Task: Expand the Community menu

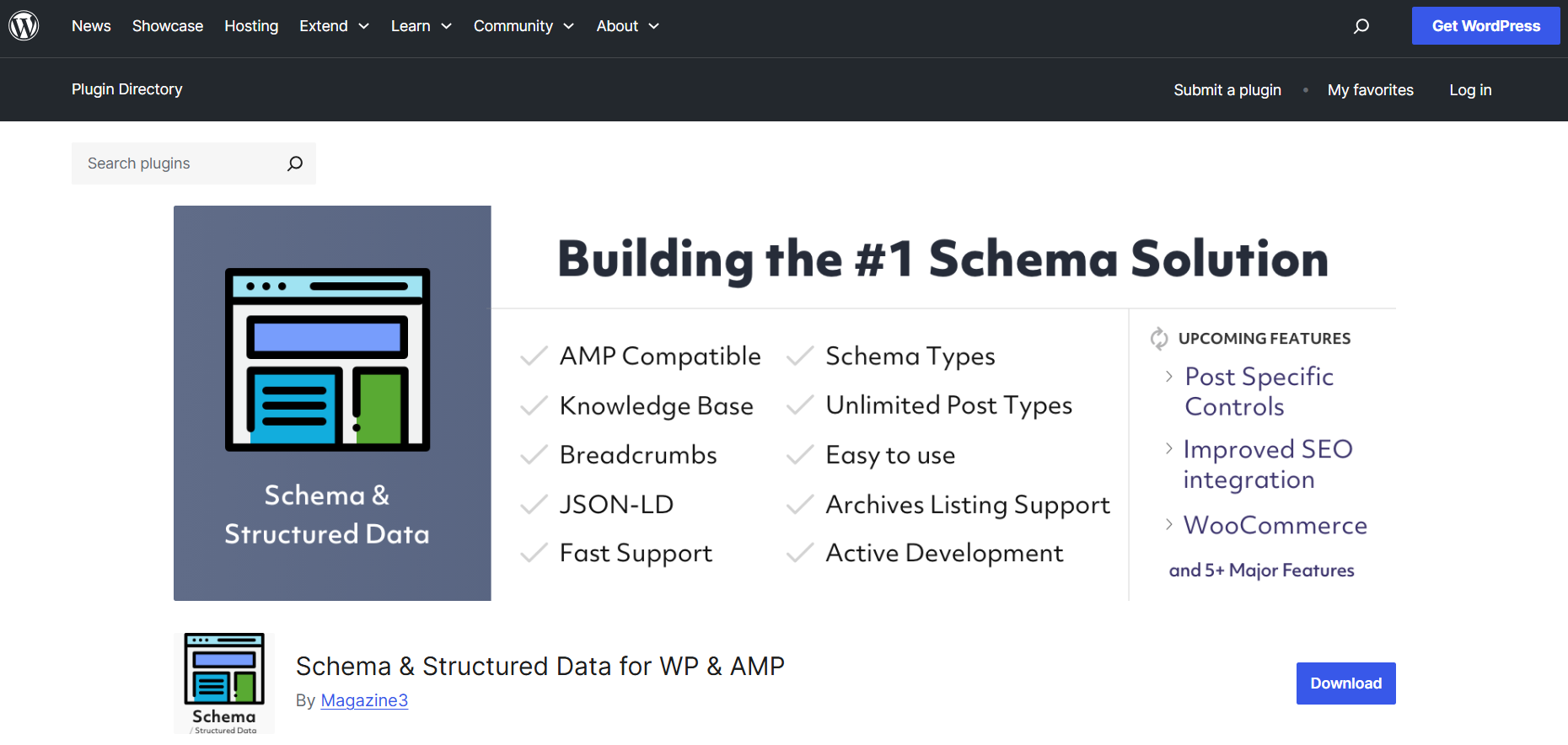Action: [x=524, y=26]
